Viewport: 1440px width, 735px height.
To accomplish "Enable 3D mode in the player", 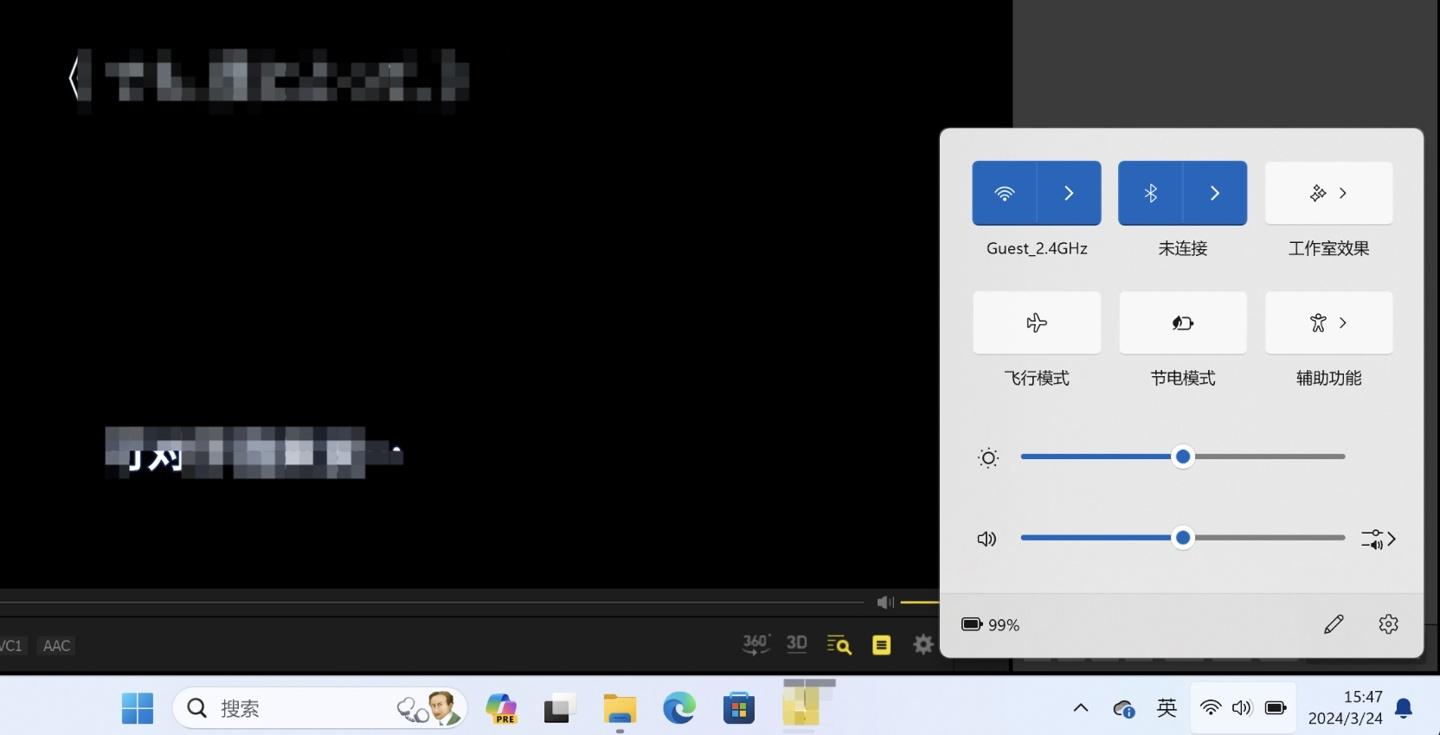I will coord(797,644).
